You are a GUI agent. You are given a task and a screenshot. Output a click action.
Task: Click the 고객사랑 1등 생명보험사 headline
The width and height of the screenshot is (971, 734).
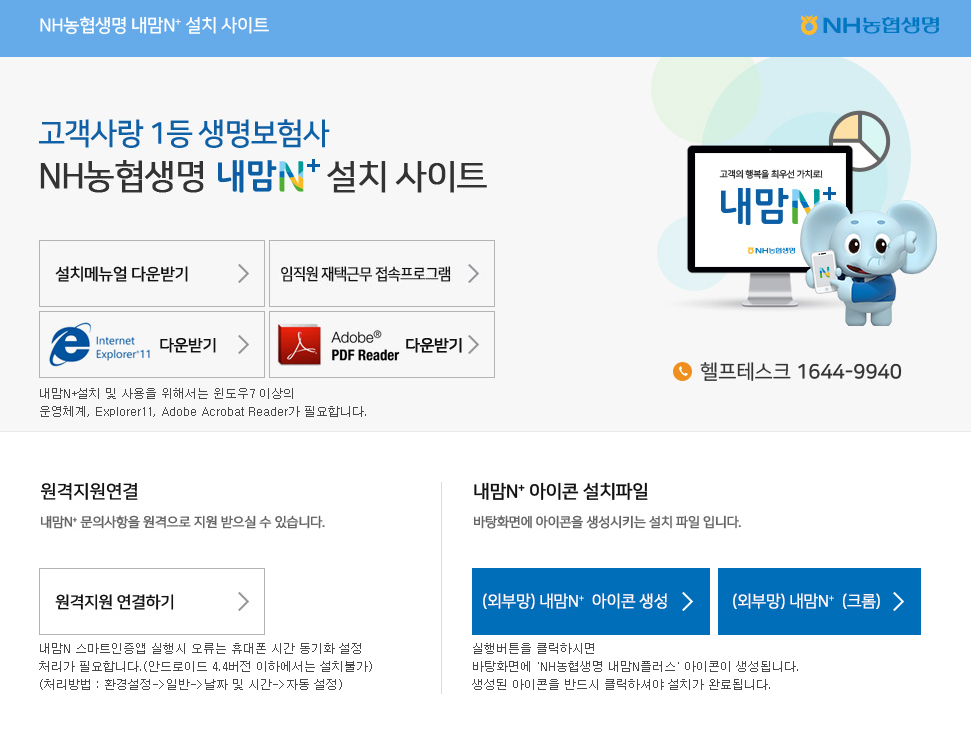[184, 133]
